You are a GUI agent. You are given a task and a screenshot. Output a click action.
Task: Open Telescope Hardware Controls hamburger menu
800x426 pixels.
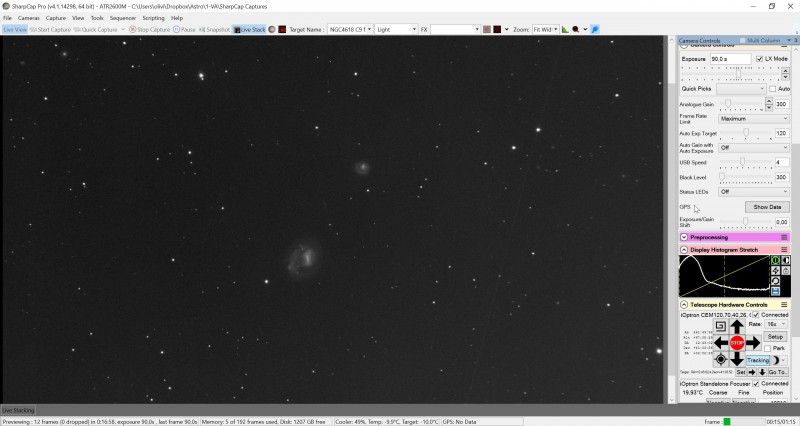(x=784, y=305)
